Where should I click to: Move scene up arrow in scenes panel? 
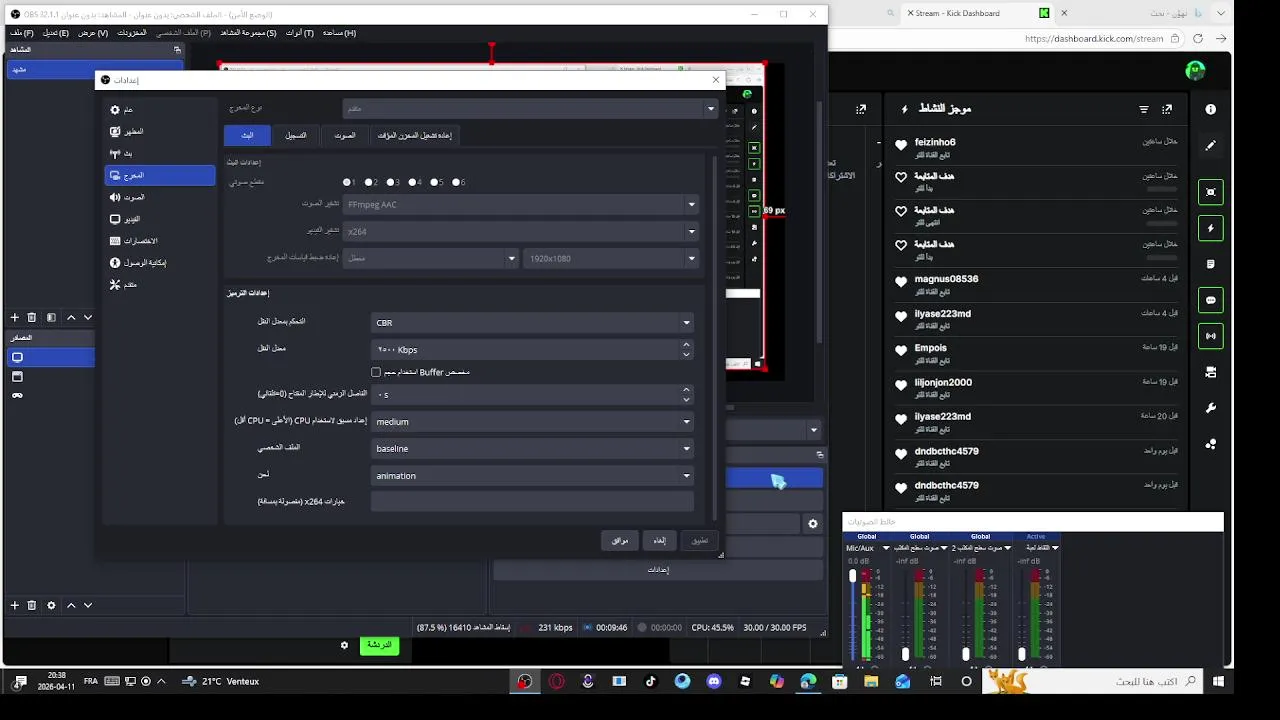tap(71, 317)
